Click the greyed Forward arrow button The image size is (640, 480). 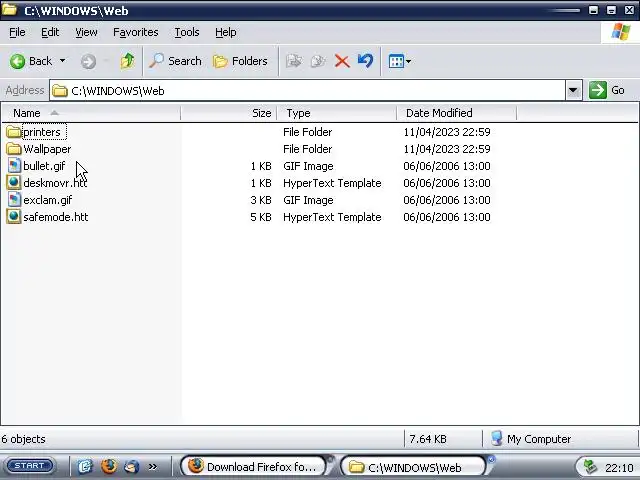[88, 62]
